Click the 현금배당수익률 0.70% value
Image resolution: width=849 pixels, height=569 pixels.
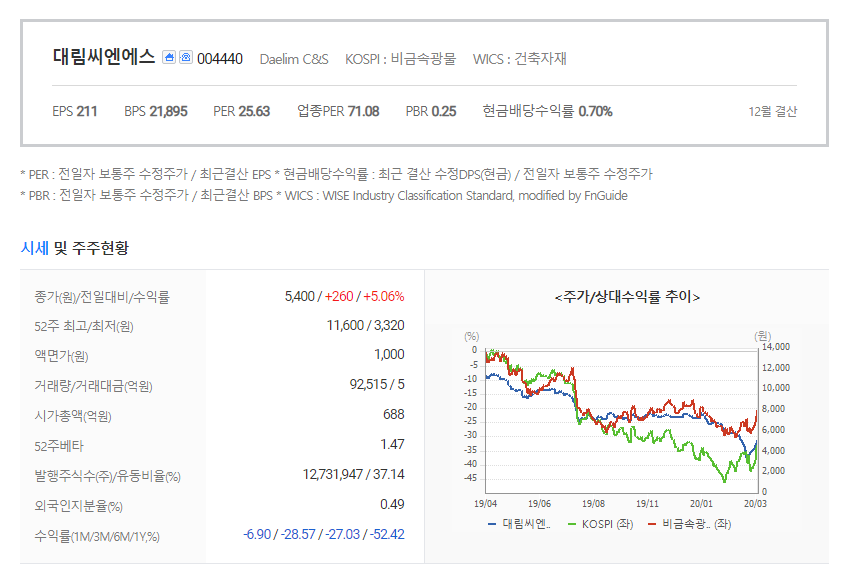pos(547,111)
